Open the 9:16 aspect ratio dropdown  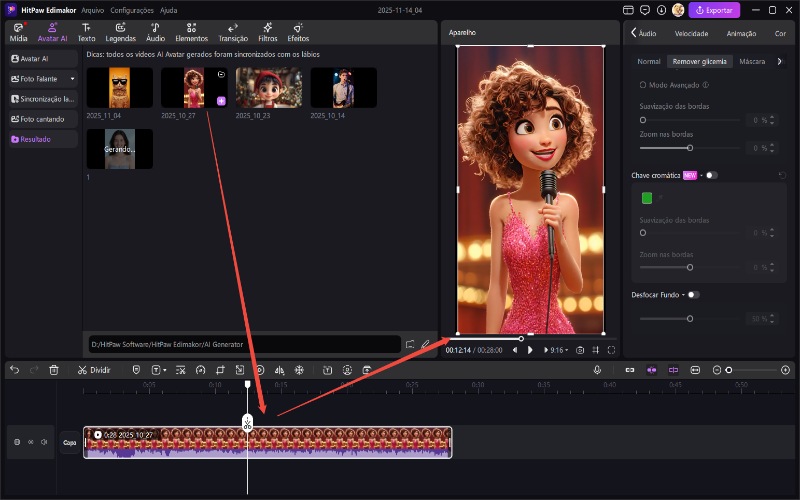[556, 350]
